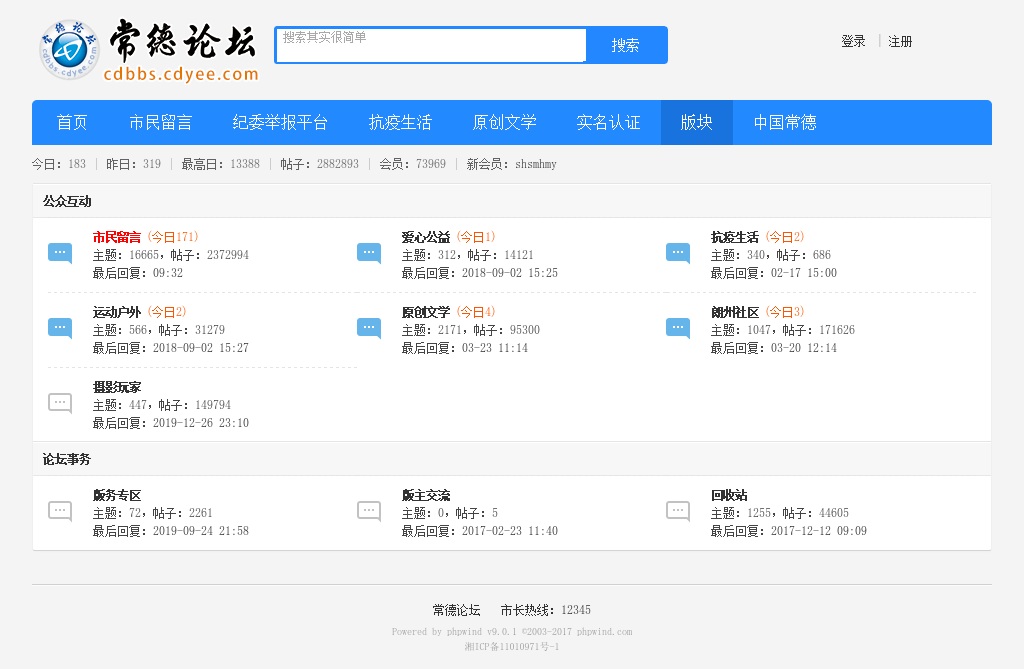
Task: Click the chat icon beside 市民留言
Action: click(60, 253)
